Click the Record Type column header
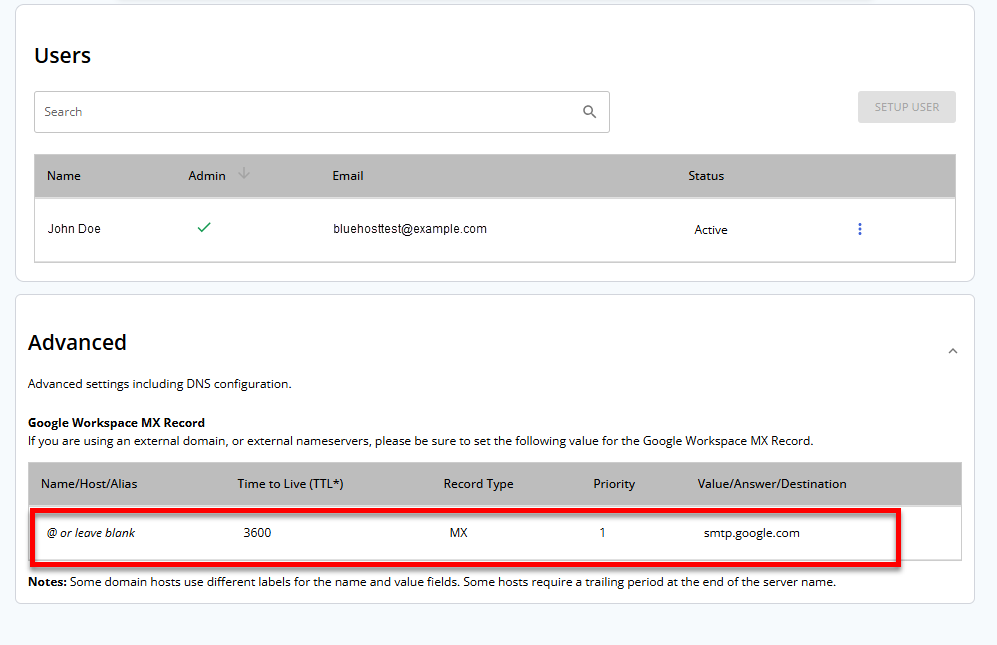Image resolution: width=997 pixels, height=645 pixels. coord(478,483)
